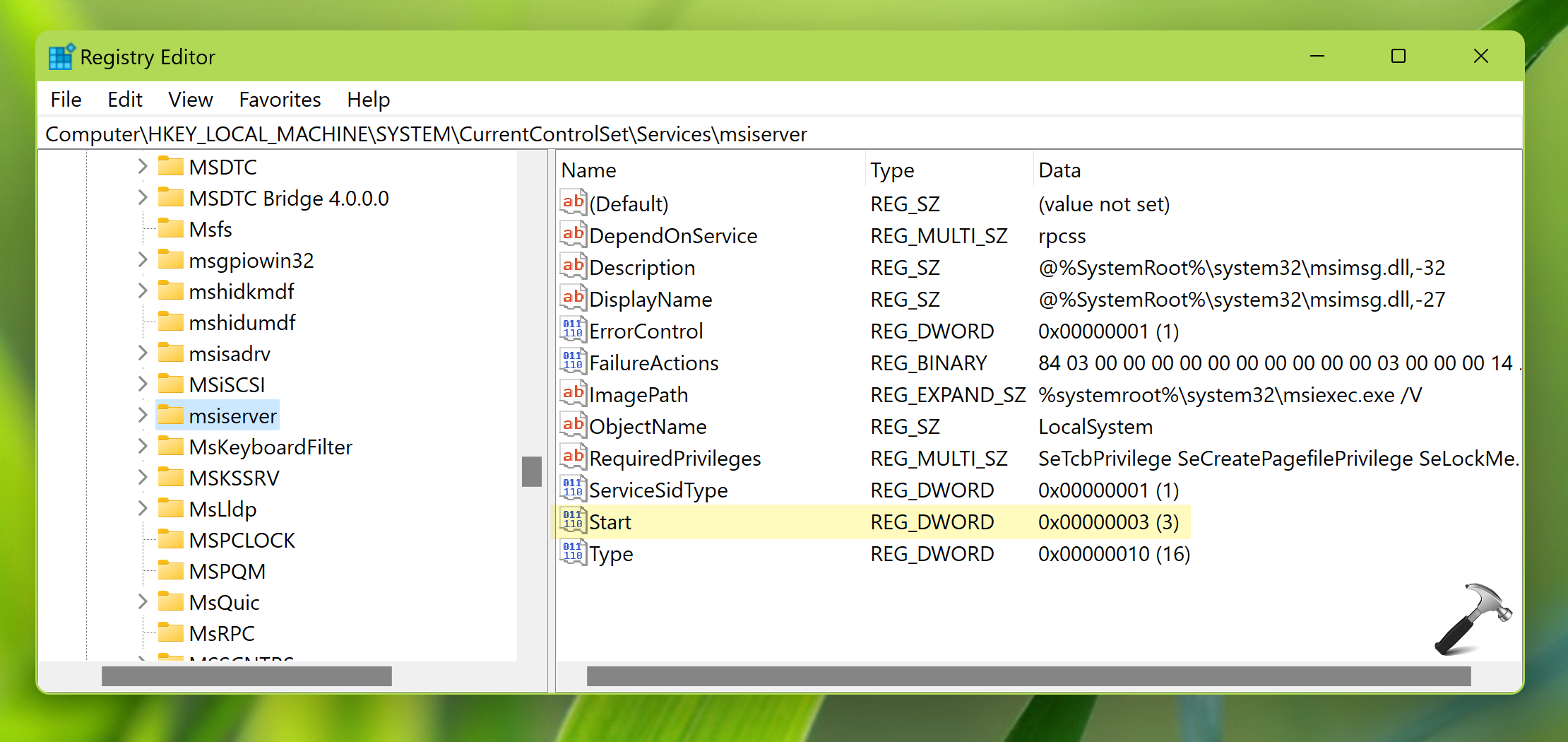Open the File menu
This screenshot has height=742, width=1568.
point(66,100)
